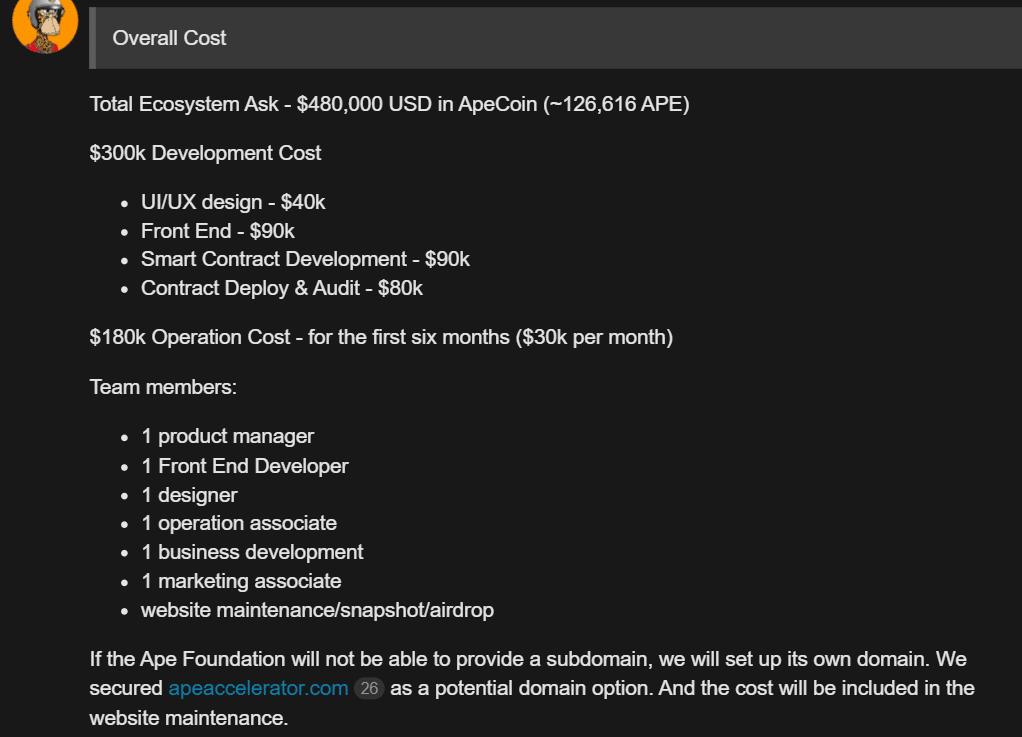This screenshot has width=1022, height=737.
Task: Click the 1 operation associate item
Action: coord(239,523)
